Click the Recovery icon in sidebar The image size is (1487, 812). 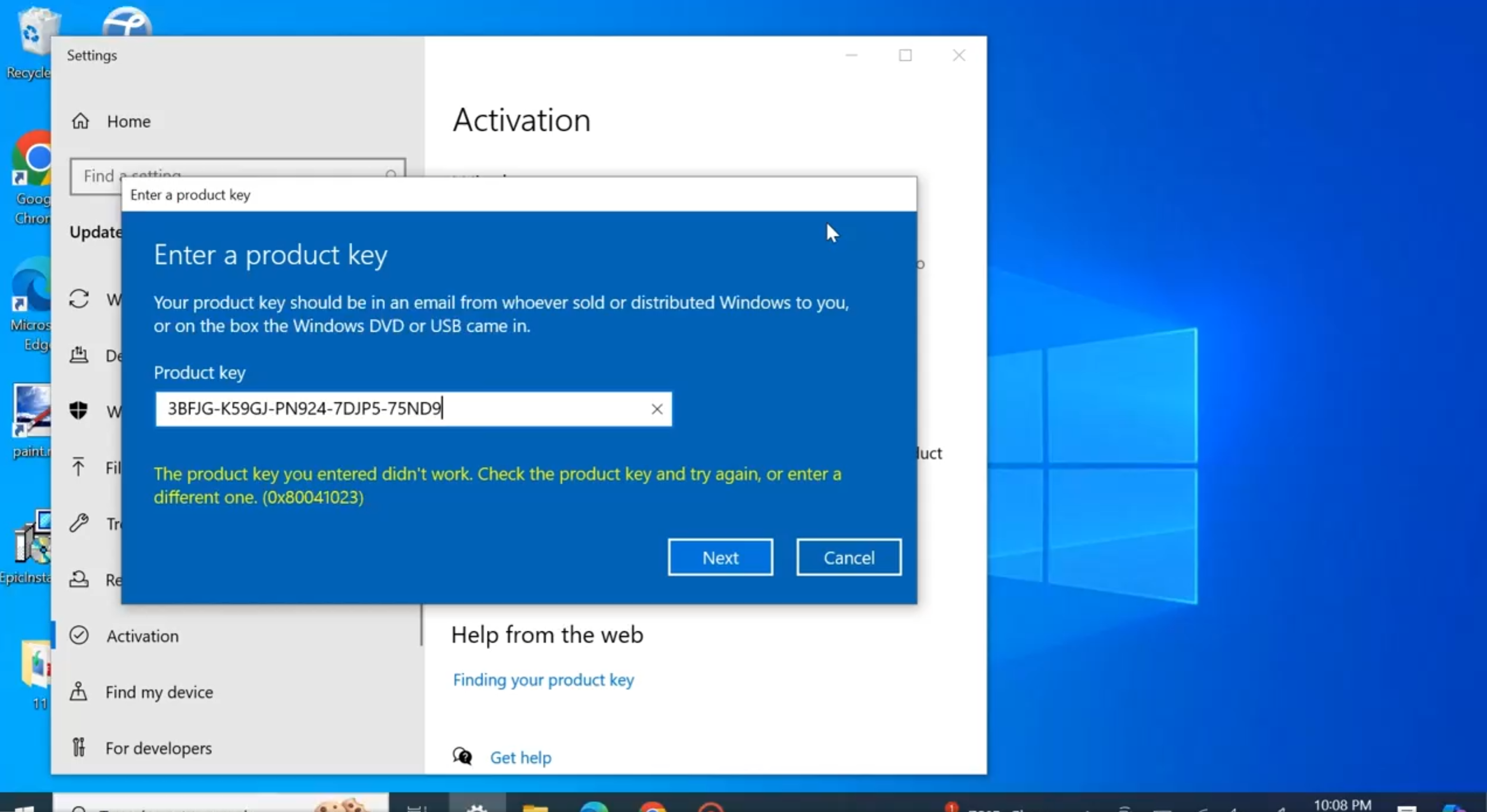coord(79,578)
